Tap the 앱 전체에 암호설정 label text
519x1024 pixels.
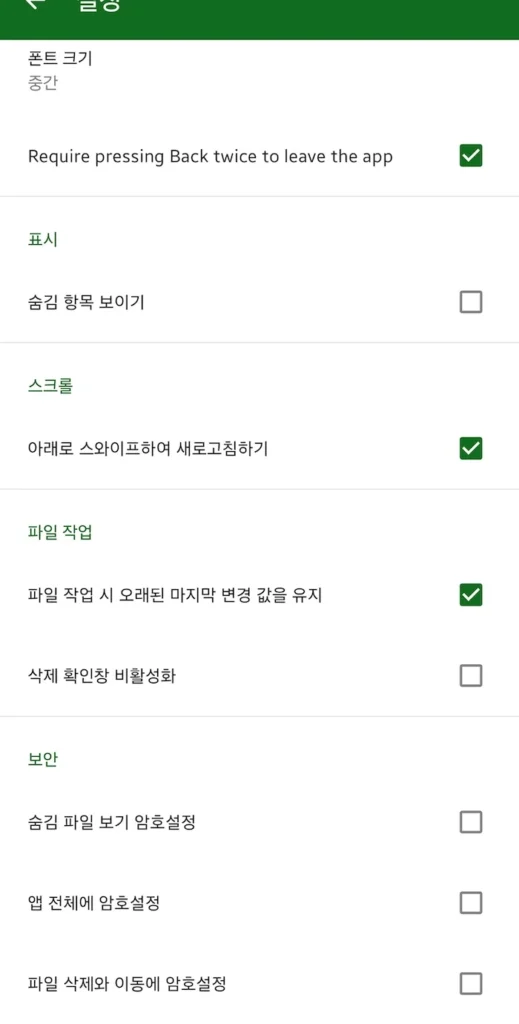tap(94, 903)
